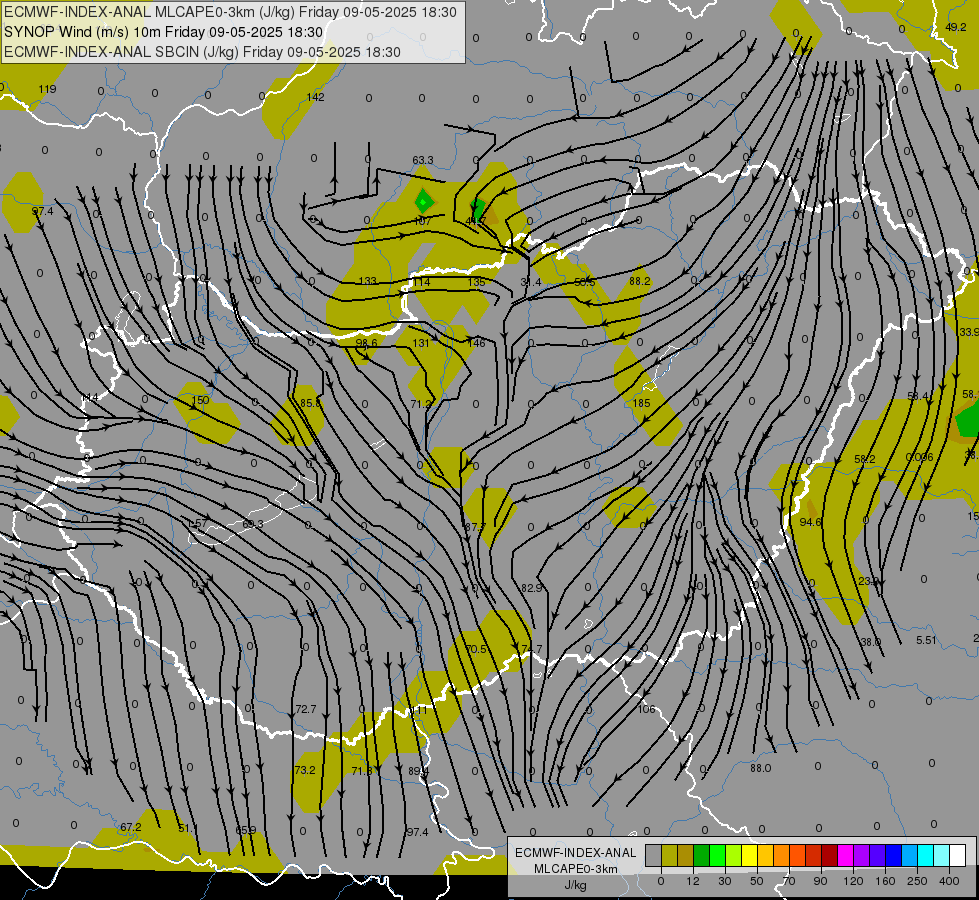Click the map value 133
Screen dimensions: 979x900
tap(368, 281)
